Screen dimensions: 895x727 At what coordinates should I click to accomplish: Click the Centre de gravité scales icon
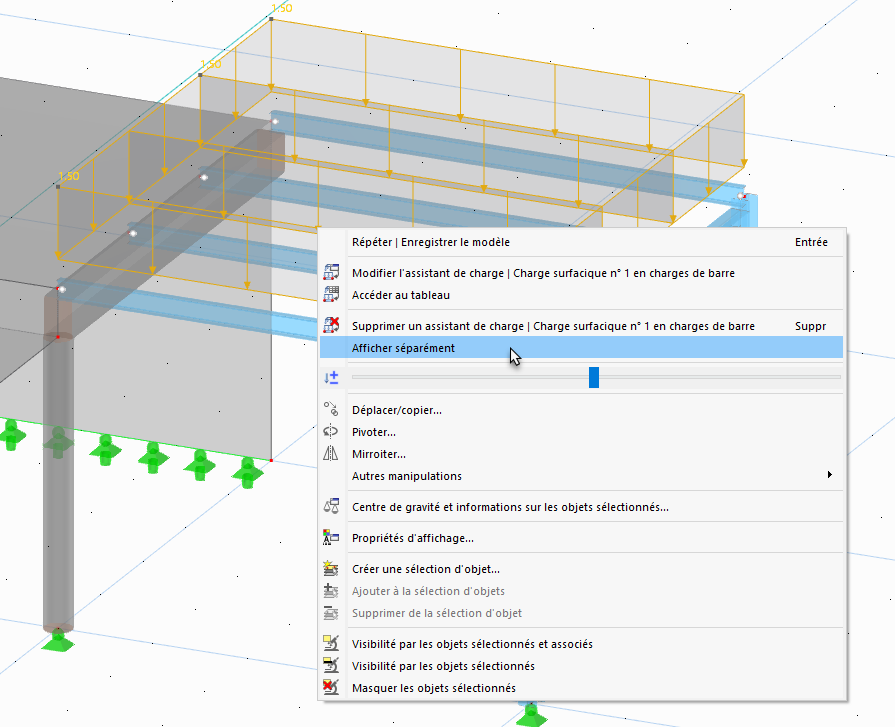(331, 506)
